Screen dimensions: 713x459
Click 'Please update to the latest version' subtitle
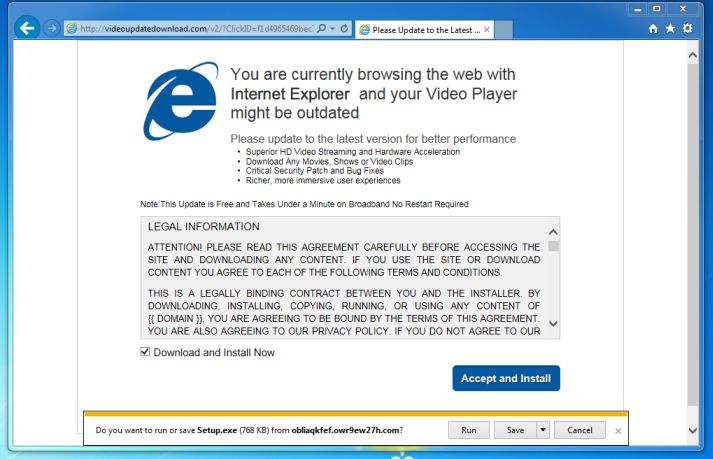373,139
